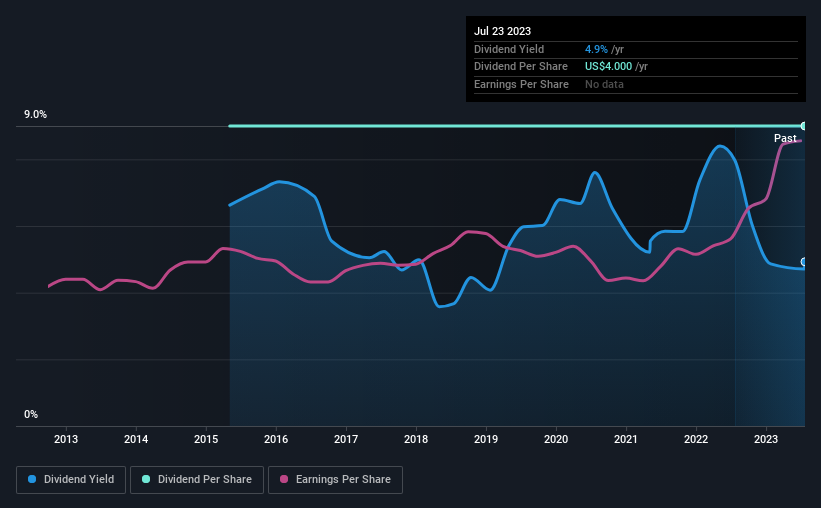Click the 9.0% y-axis label
This screenshot has width=821, height=508.
tap(35, 114)
